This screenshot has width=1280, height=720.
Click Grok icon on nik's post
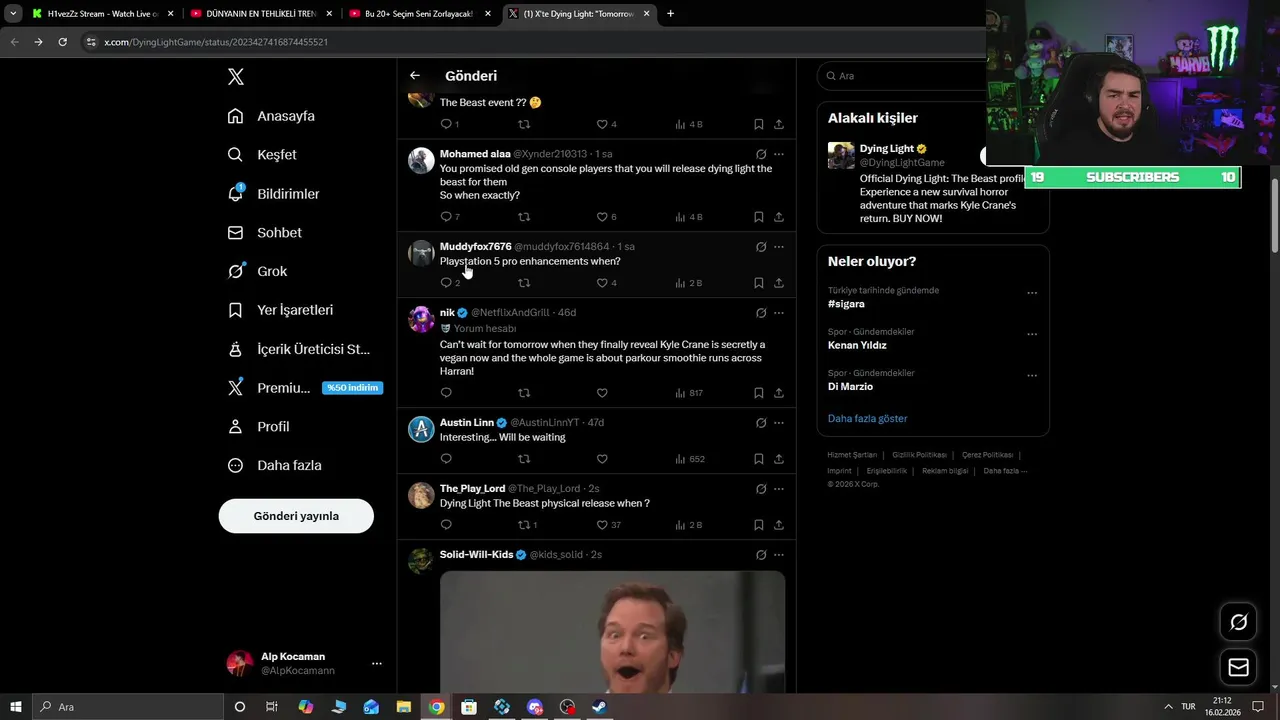click(x=761, y=313)
